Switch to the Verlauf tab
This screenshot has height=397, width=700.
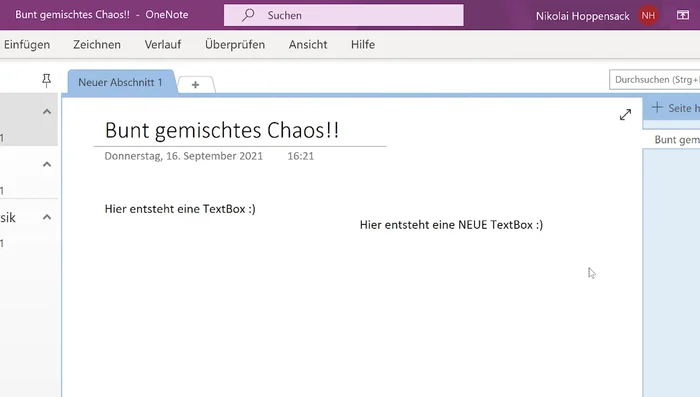pos(163,45)
